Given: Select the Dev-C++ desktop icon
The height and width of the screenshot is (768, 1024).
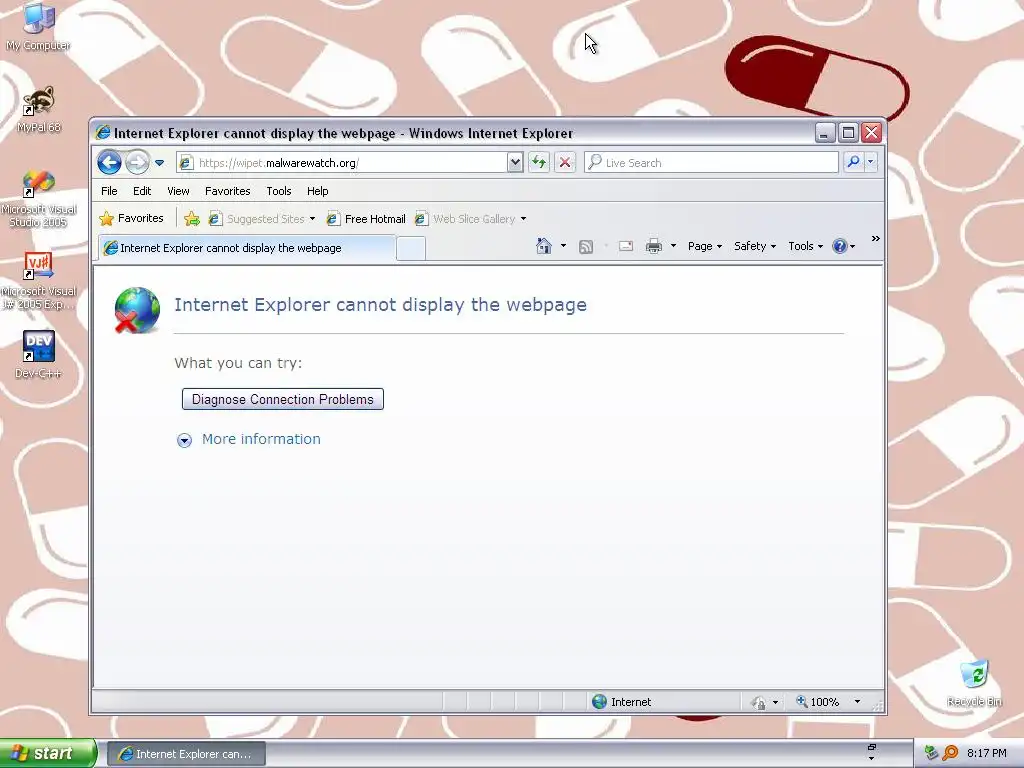Looking at the screenshot, I should pyautogui.click(x=39, y=355).
